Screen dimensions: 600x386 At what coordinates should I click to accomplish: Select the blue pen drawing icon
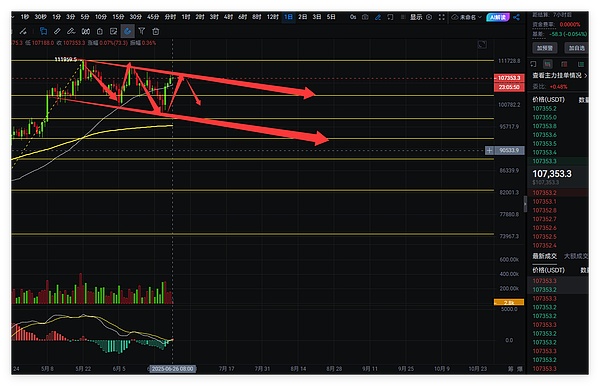pos(378,17)
